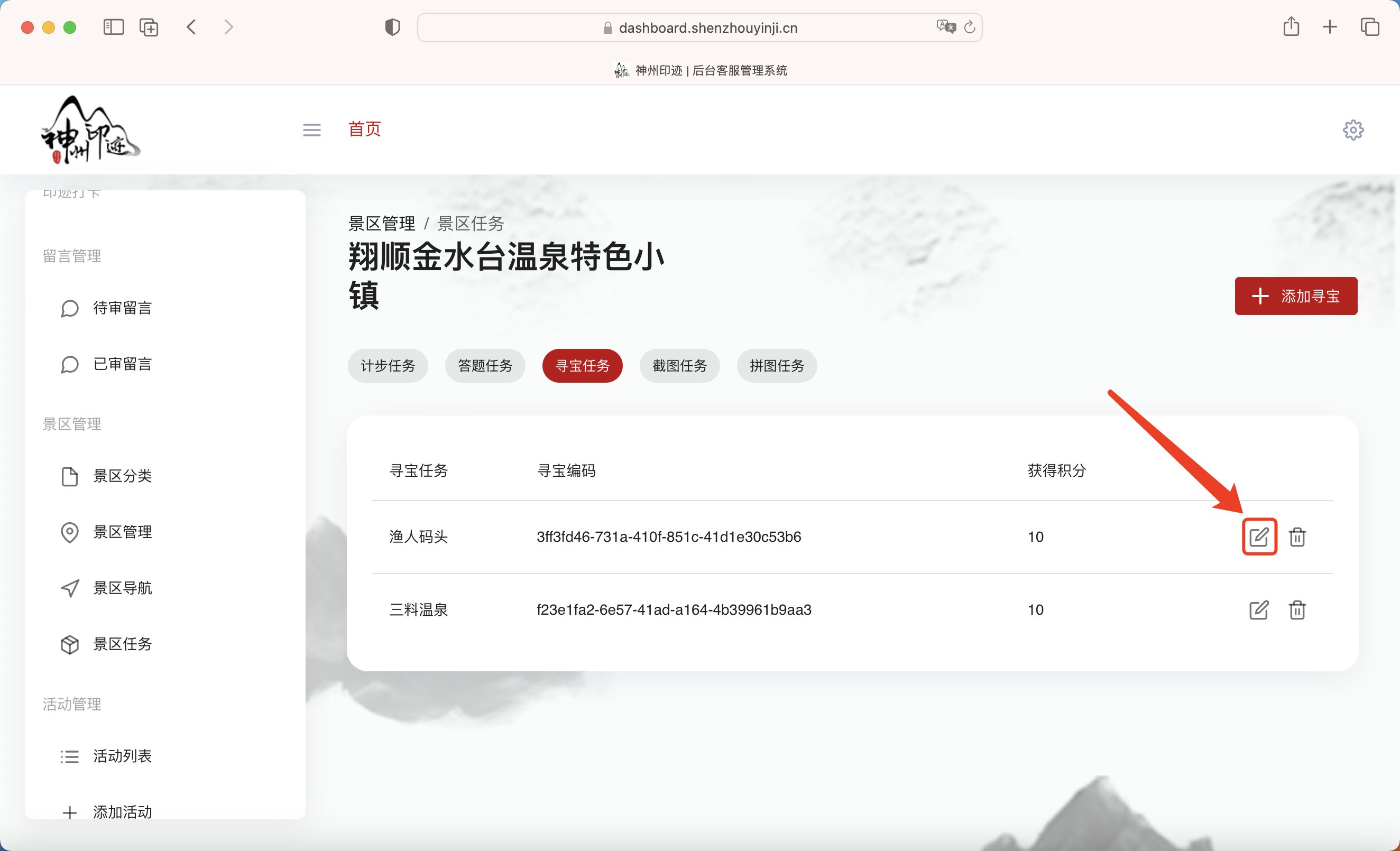Viewport: 1400px width, 851px height.
Task: Open the settings gear at top right
Action: (x=1353, y=129)
